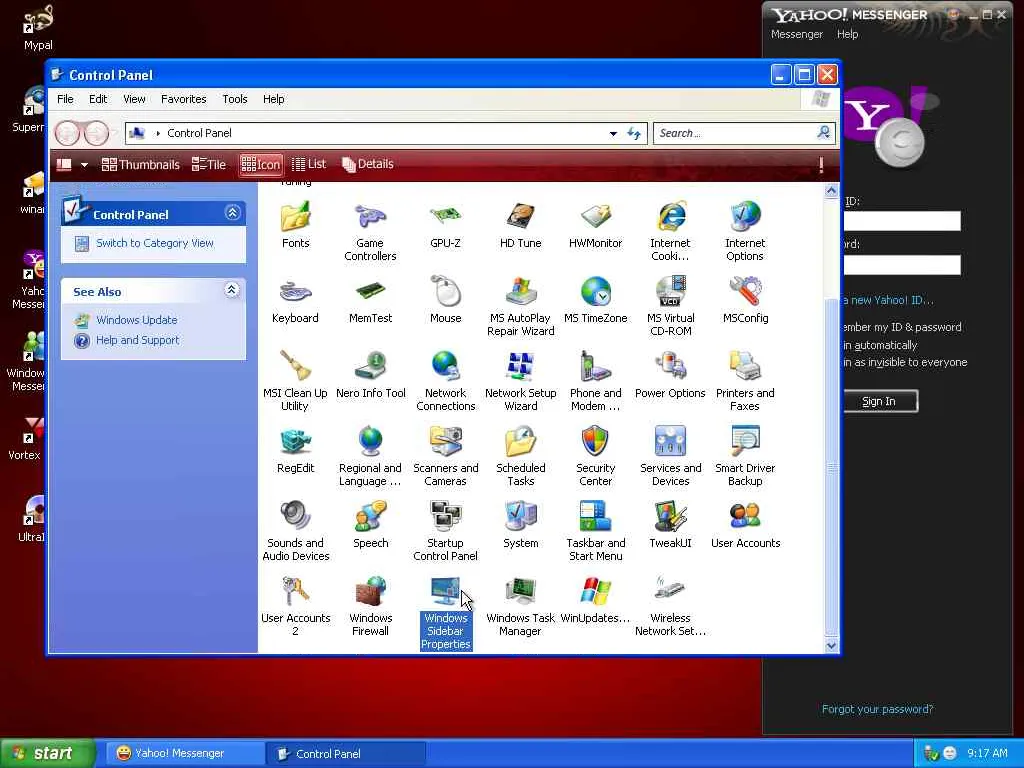Open Power Options icon
Image resolution: width=1024 pixels, height=768 pixels.
point(671,368)
